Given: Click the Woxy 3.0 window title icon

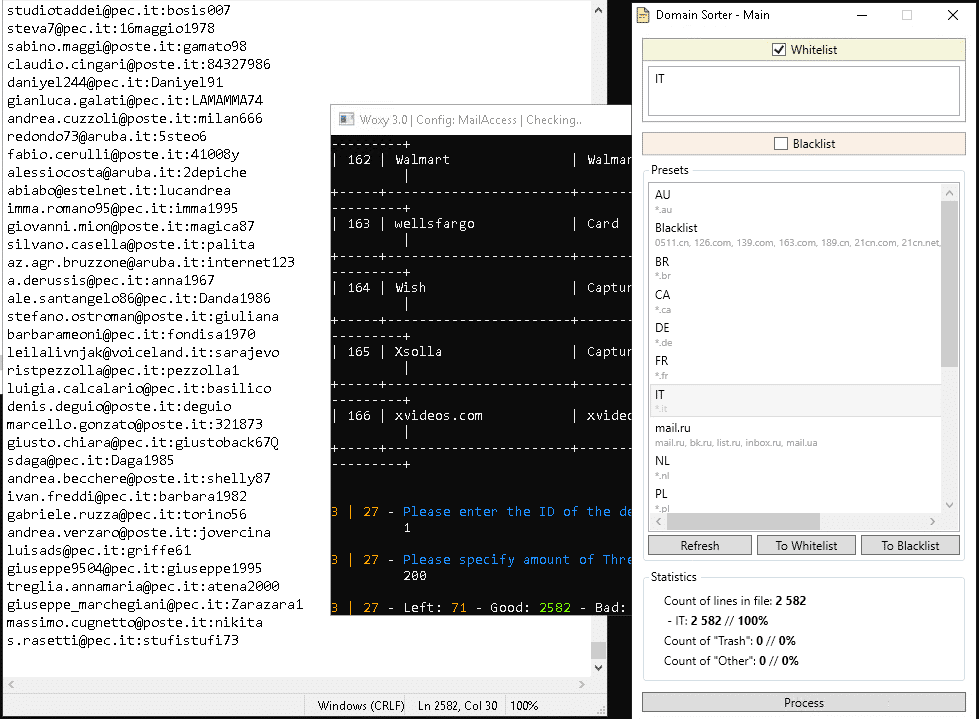Looking at the screenshot, I should coord(347,119).
